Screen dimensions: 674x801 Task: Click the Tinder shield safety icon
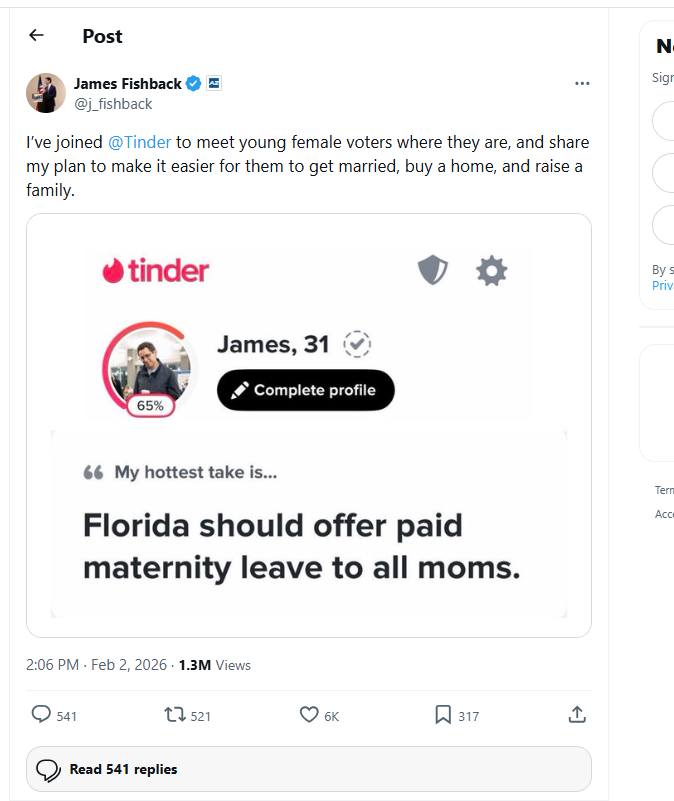click(432, 270)
